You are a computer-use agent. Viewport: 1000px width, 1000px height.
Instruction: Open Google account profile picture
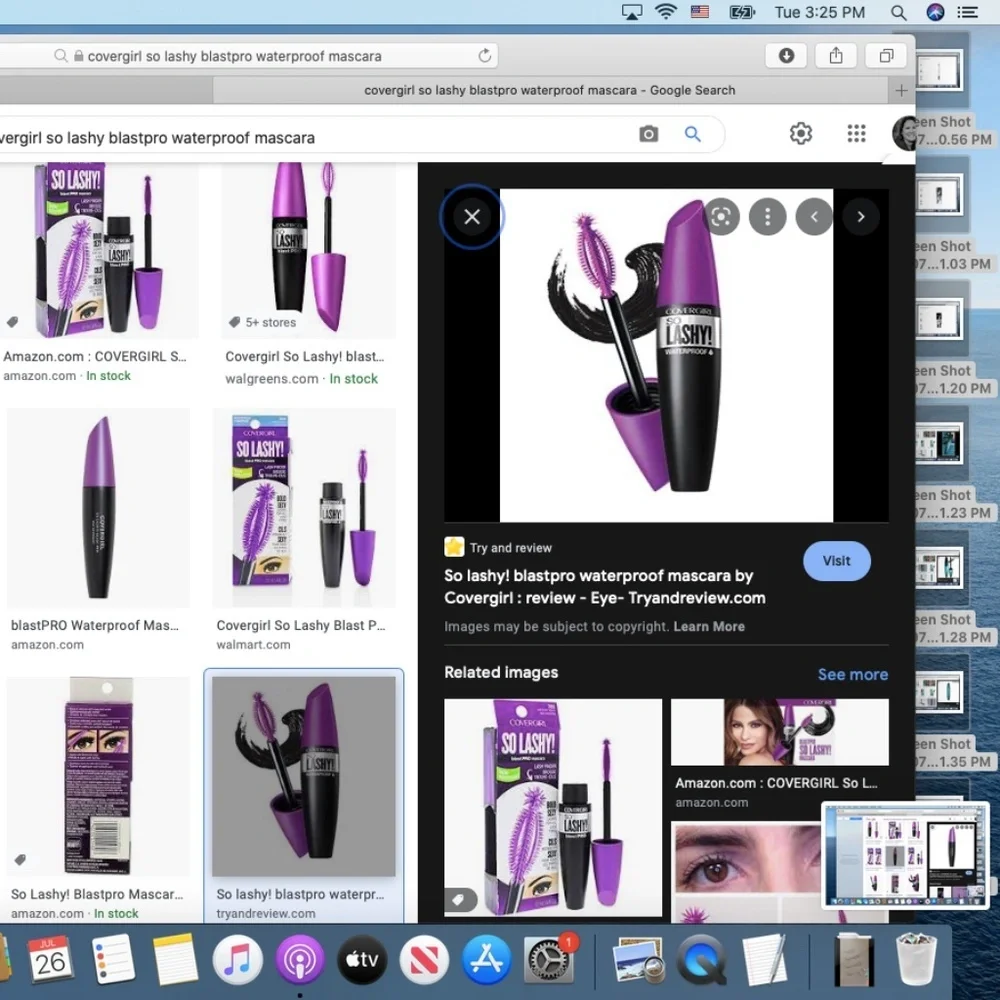[904, 133]
